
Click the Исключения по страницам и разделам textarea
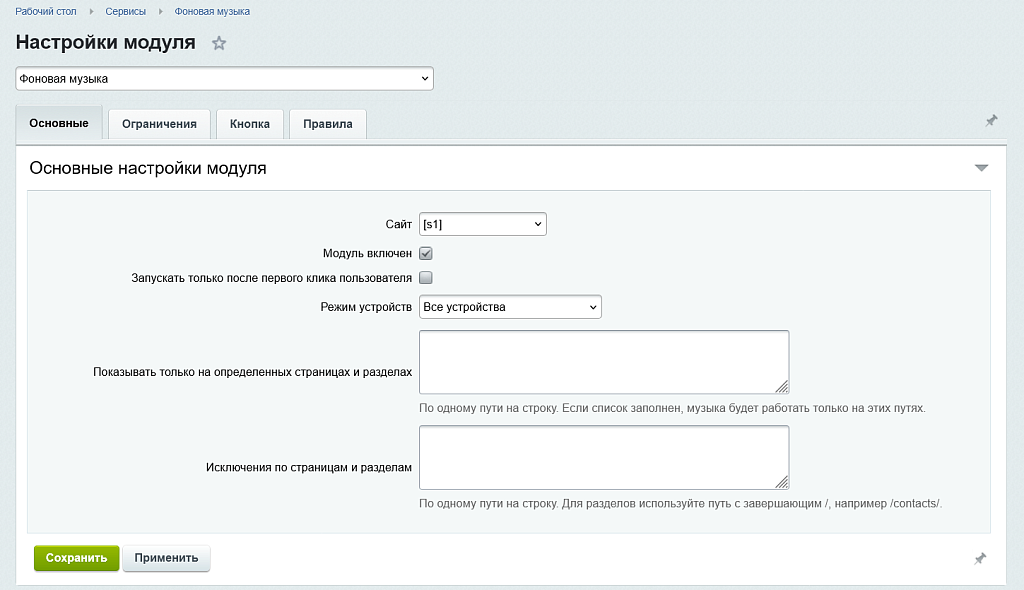603,457
